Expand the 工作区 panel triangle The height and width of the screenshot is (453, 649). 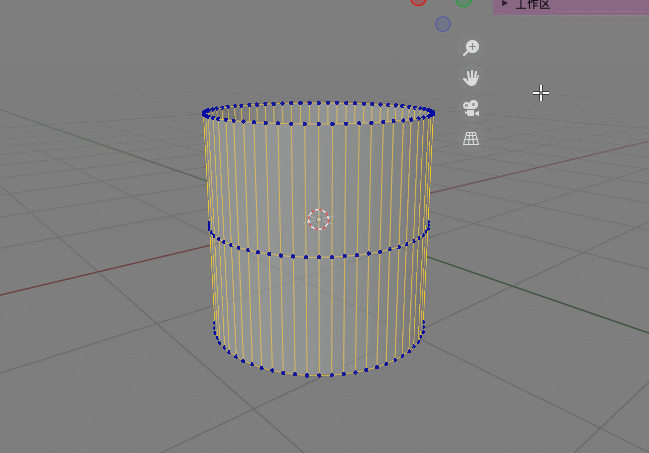pos(505,3)
